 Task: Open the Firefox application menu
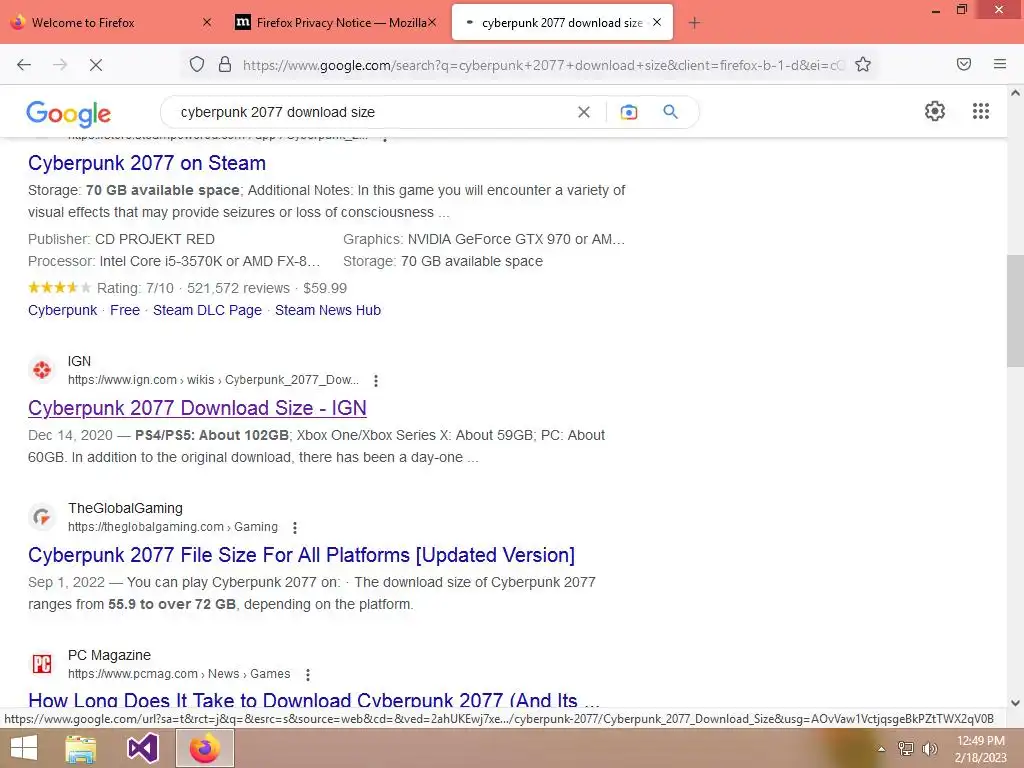[999, 64]
